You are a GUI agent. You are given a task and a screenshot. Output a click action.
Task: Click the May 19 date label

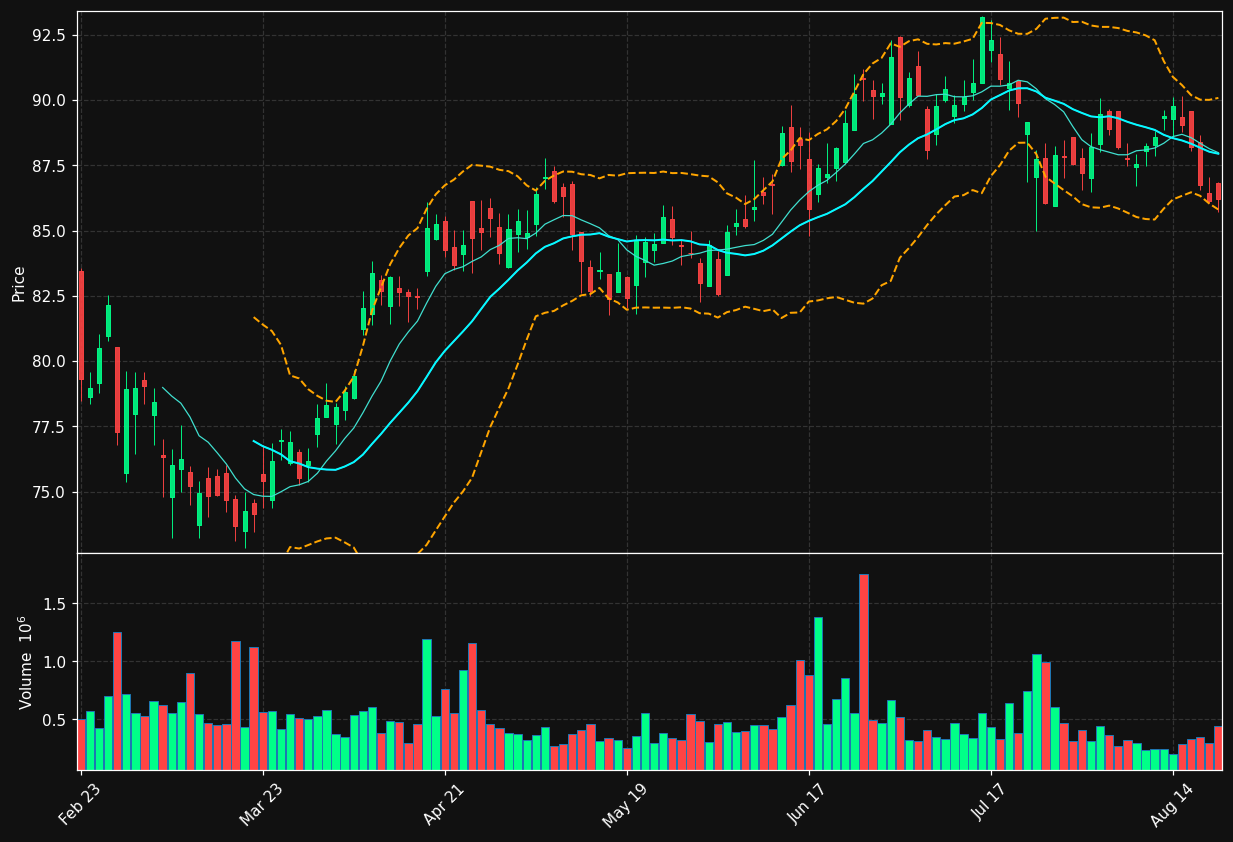click(x=624, y=803)
